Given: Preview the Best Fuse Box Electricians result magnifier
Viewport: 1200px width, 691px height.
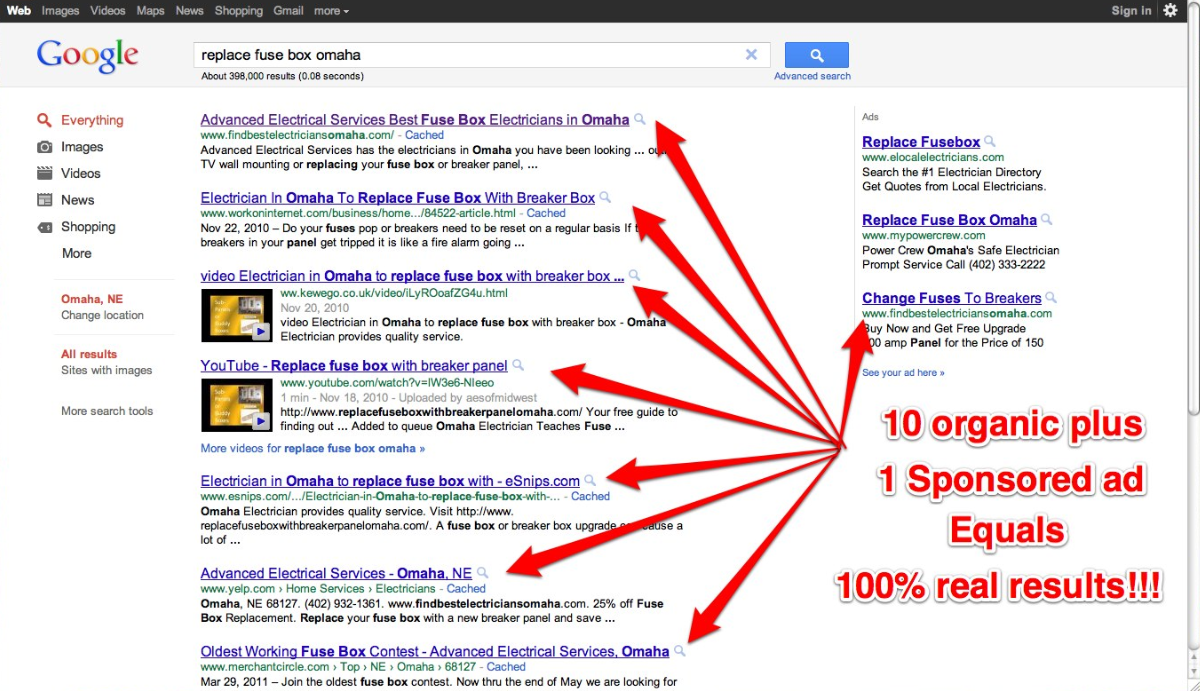Looking at the screenshot, I should (x=640, y=119).
